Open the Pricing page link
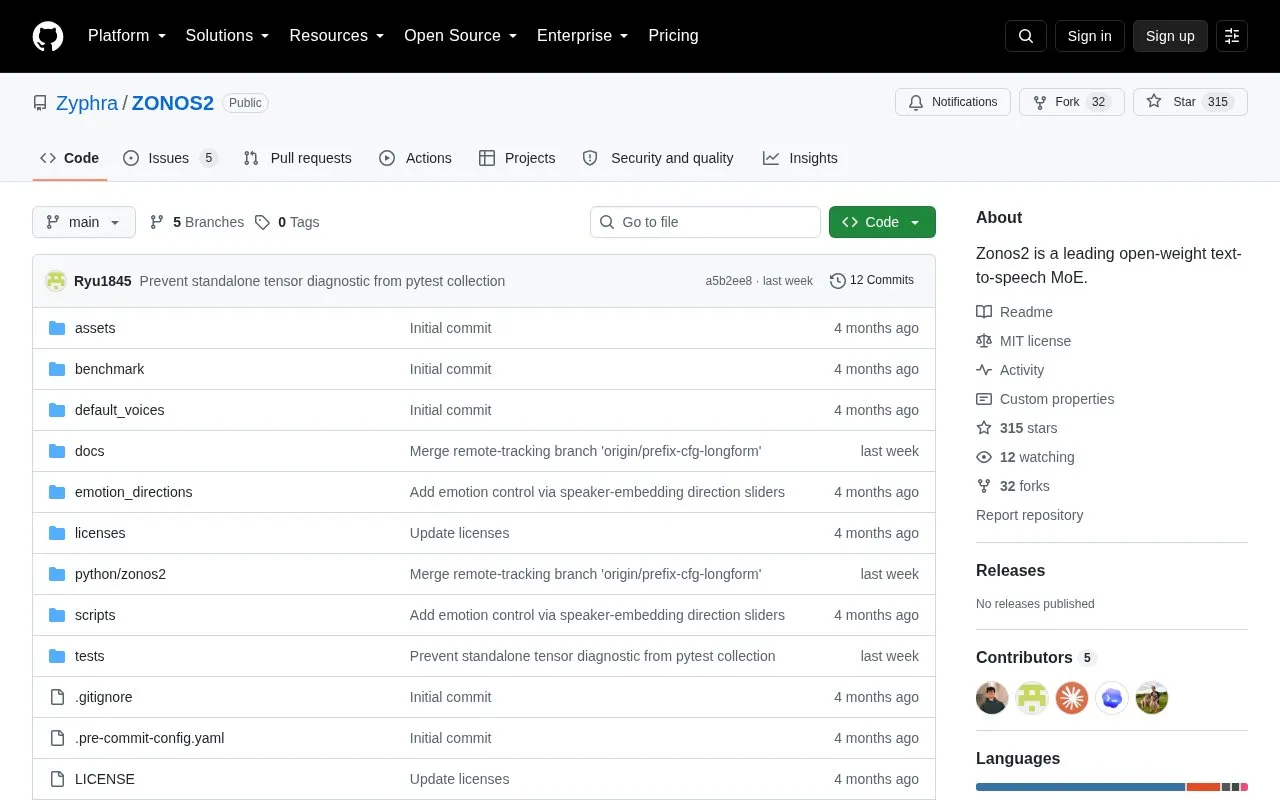1280x800 pixels. (673, 36)
